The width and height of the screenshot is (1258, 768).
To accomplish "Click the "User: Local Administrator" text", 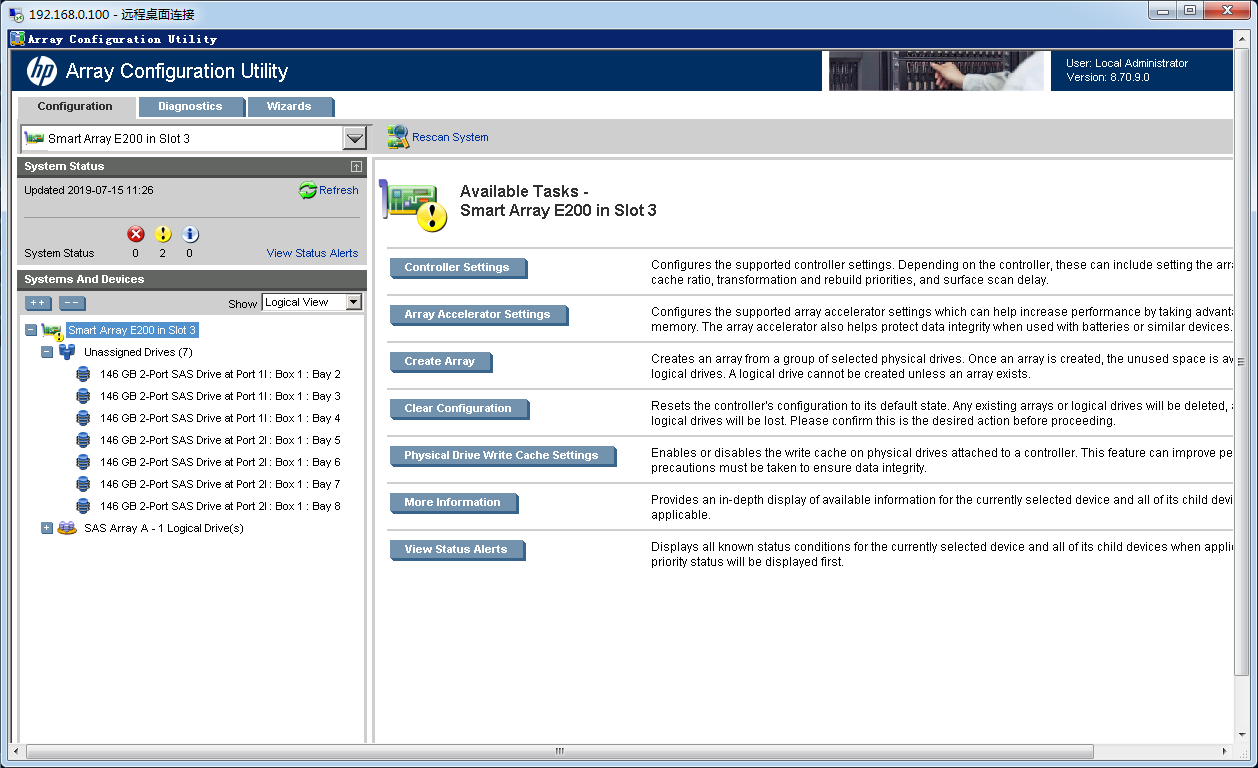I will pos(1127,63).
